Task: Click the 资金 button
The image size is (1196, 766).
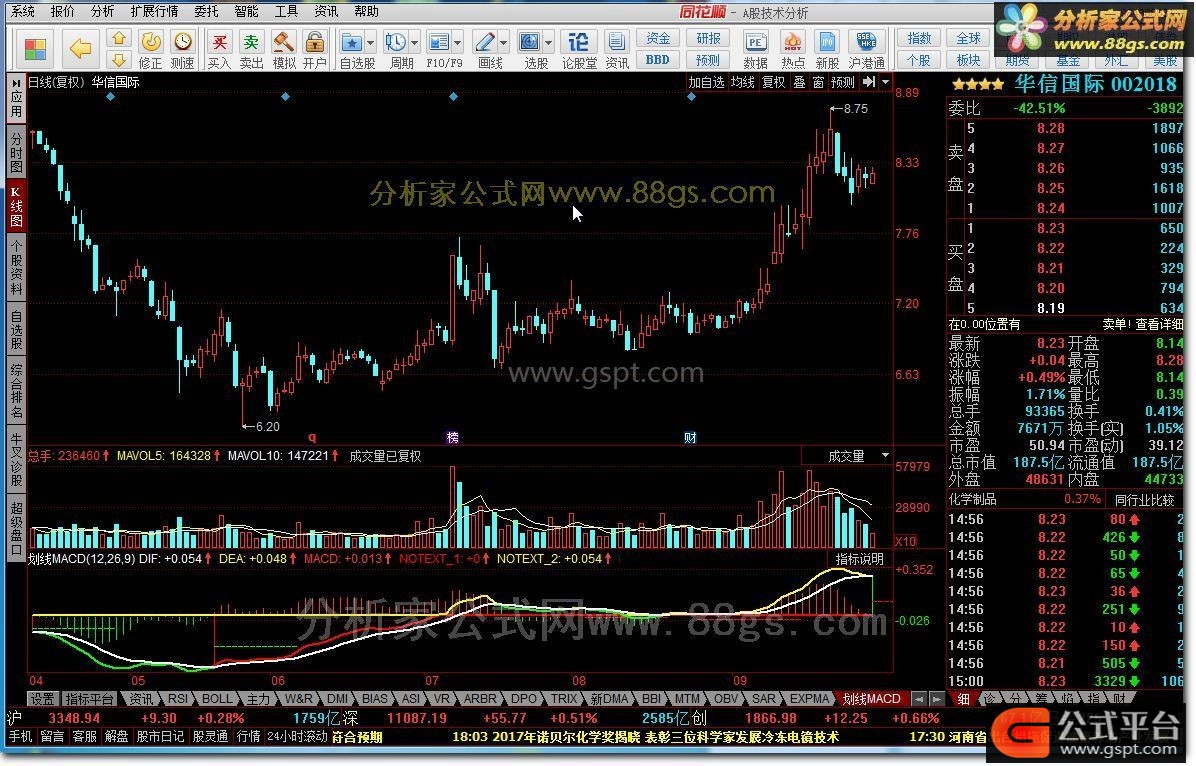Action: [657, 38]
